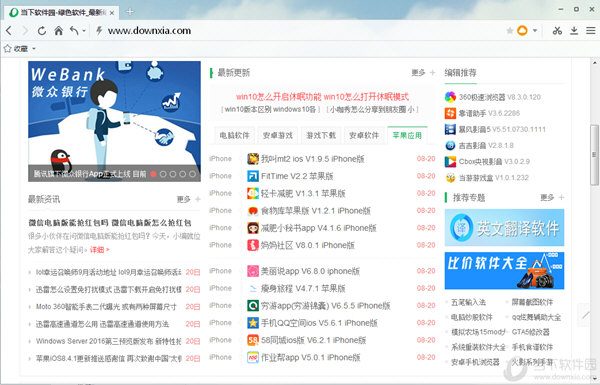Screen dimensions: 600x385
Task: Click the 360极速浏览器 icon
Action: pos(450,97)
